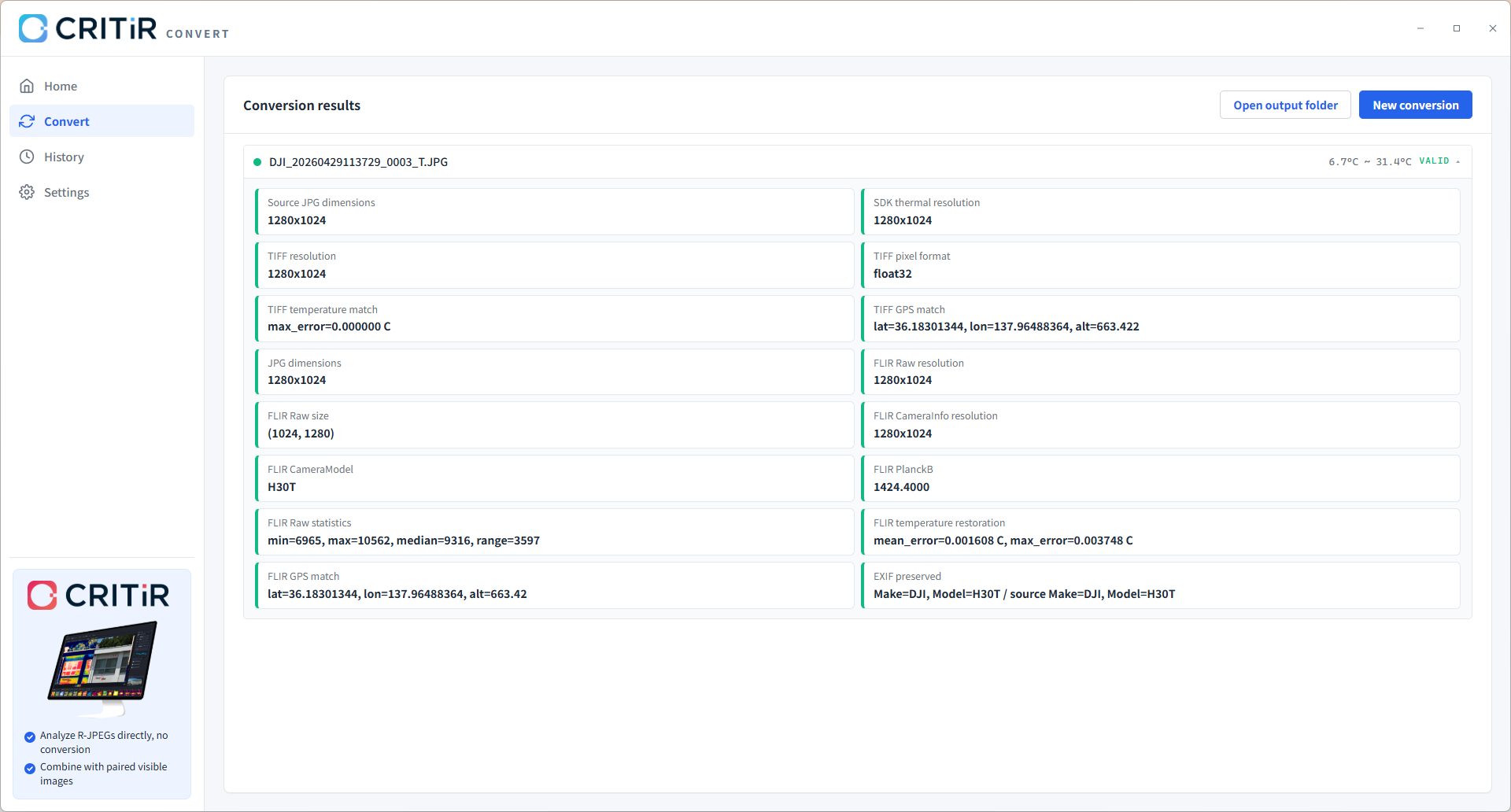The height and width of the screenshot is (812, 1511).
Task: Go to the History section
Action: (x=102, y=157)
